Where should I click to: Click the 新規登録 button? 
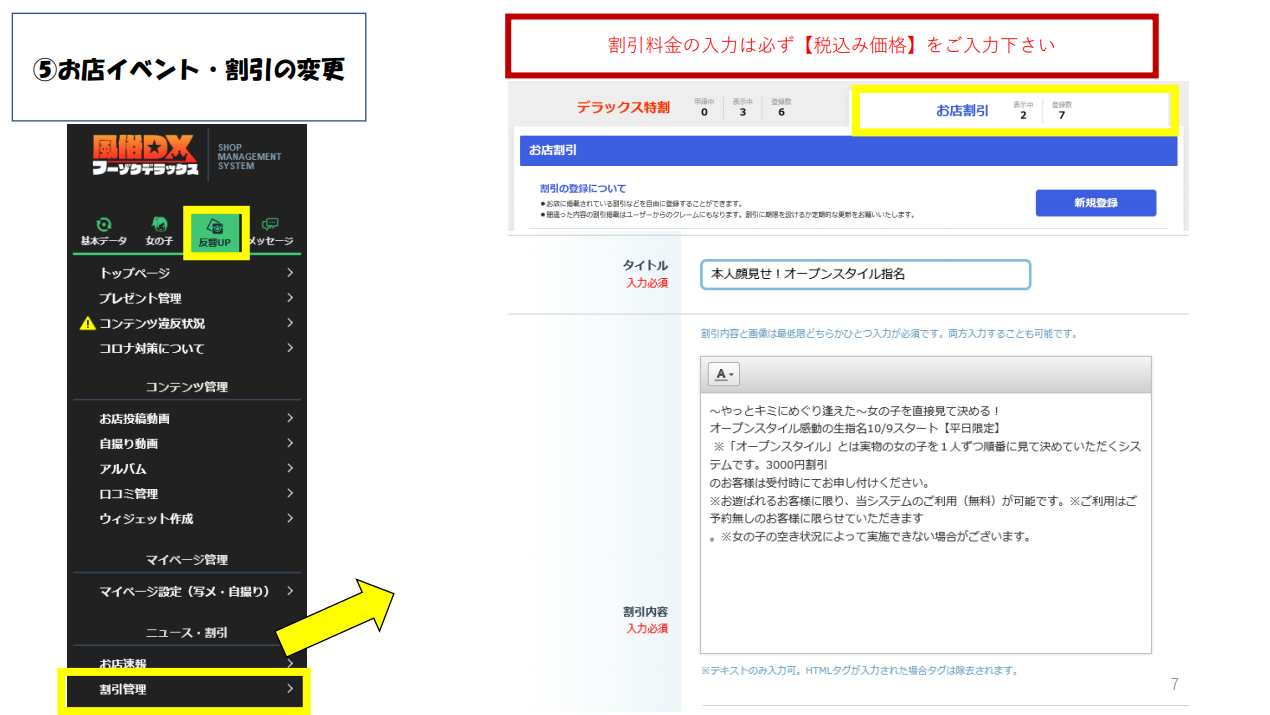(x=1095, y=202)
